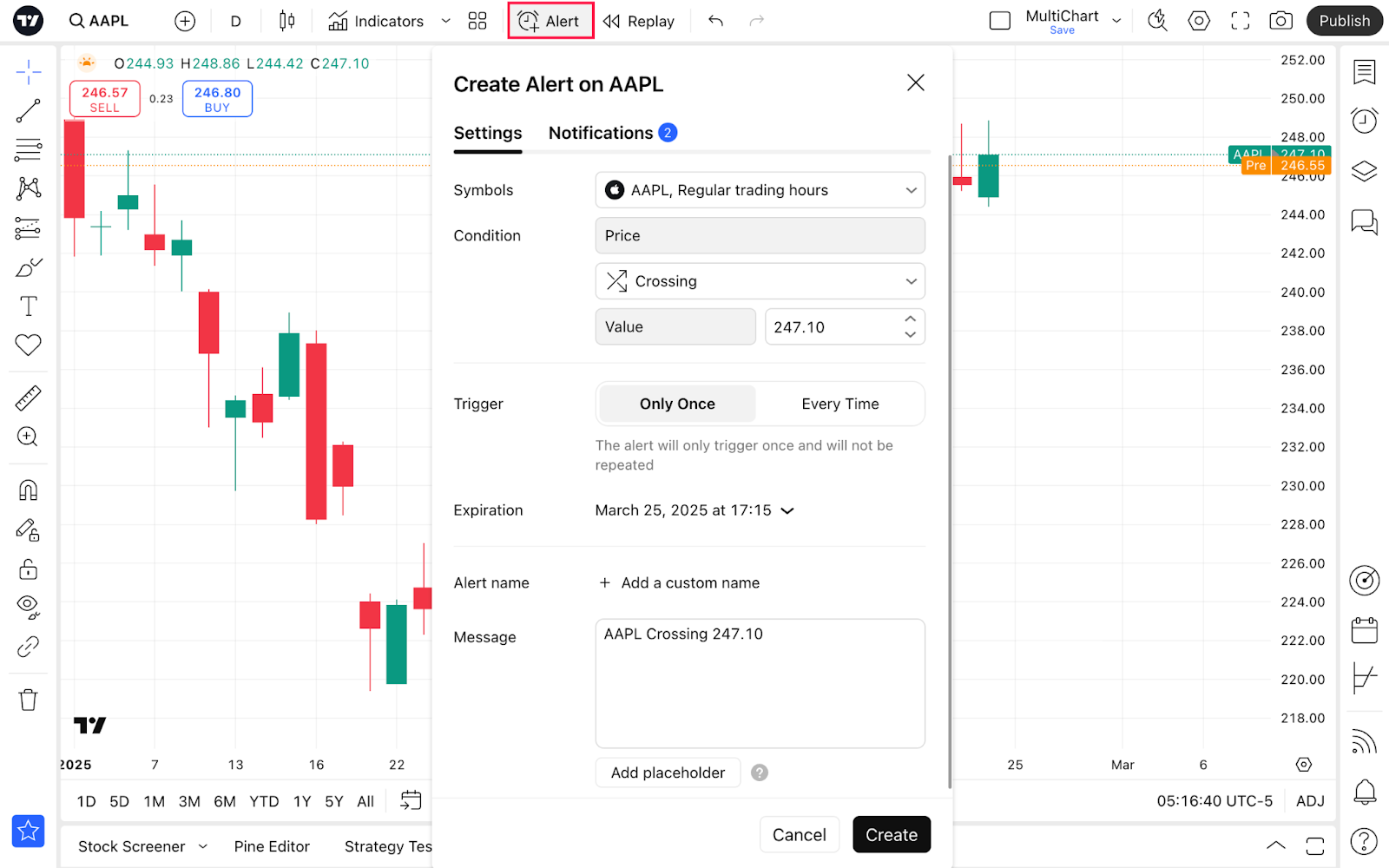Select Every Time trigger option
1389x868 pixels.
[x=840, y=404]
